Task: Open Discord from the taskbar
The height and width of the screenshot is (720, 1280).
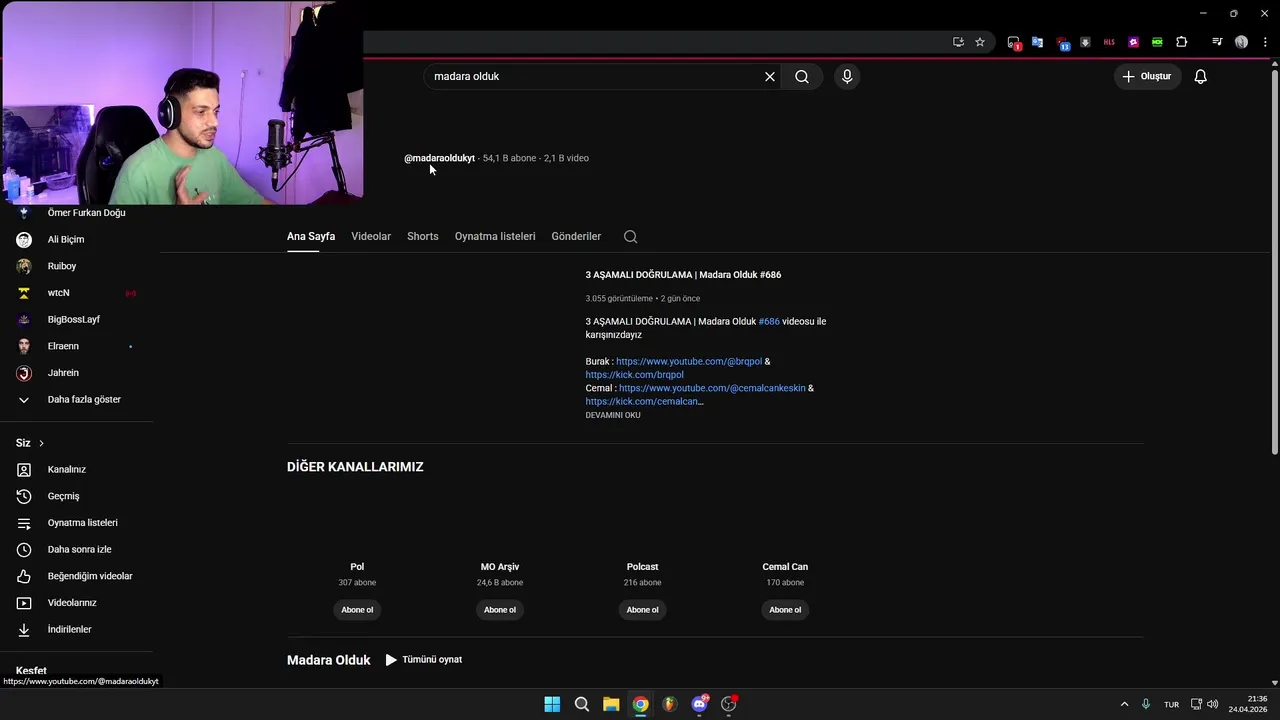Action: tap(699, 704)
